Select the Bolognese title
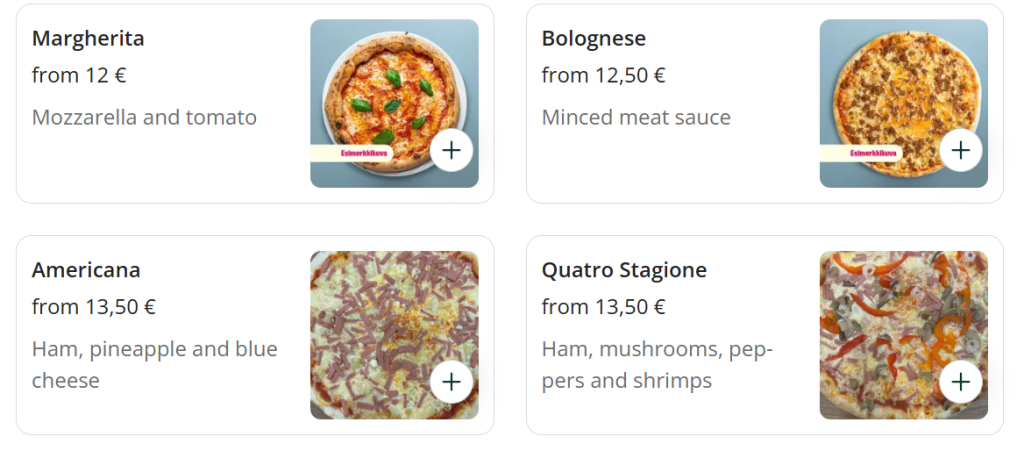Image resolution: width=1024 pixels, height=451 pixels. 594,39
